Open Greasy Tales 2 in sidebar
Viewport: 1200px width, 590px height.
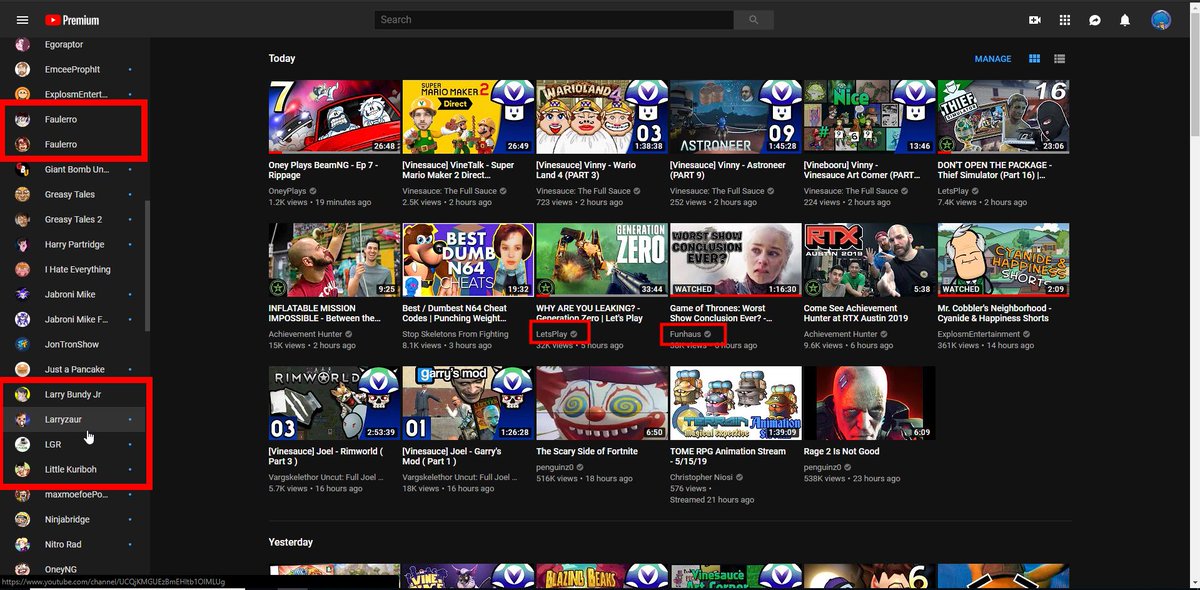coord(72,219)
